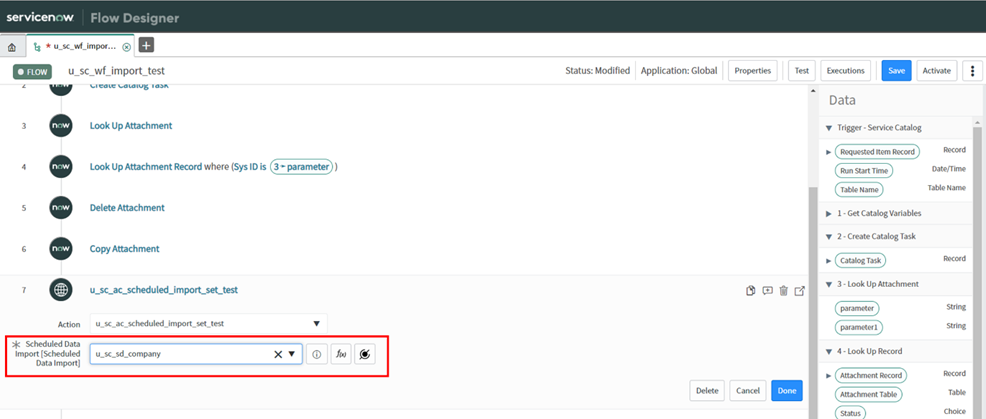Click the globe icon of step 7
Viewport: 986px width, 419px height.
click(x=61, y=289)
